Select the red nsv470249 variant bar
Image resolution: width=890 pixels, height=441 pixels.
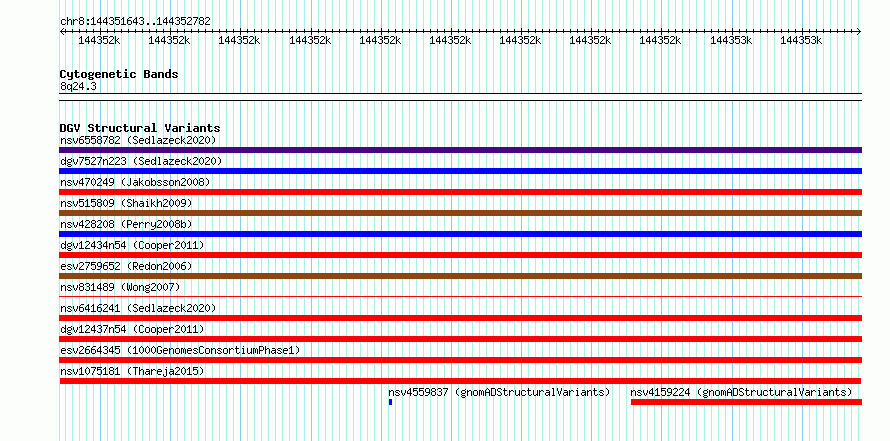tap(460, 192)
